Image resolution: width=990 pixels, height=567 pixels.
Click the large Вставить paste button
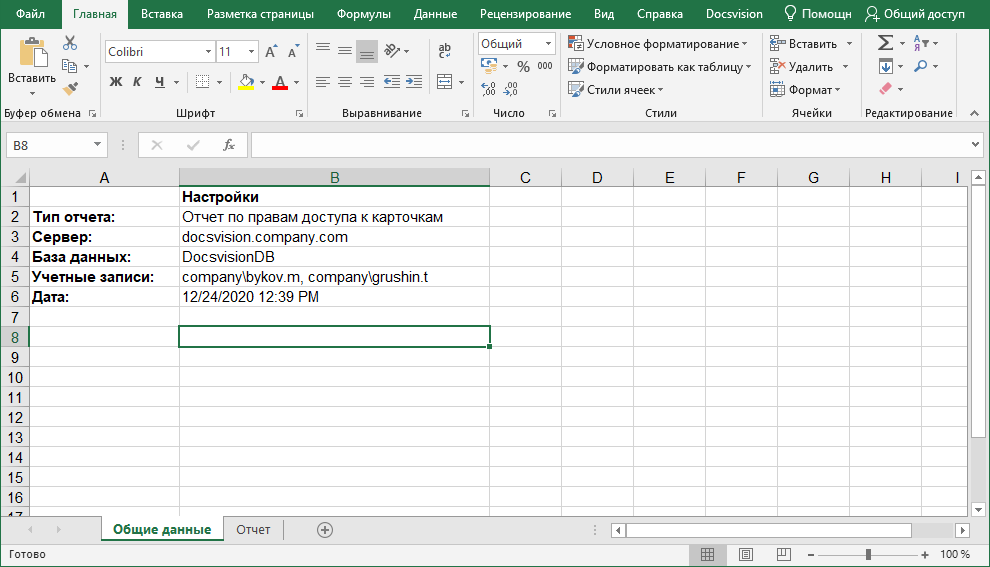click(x=32, y=62)
